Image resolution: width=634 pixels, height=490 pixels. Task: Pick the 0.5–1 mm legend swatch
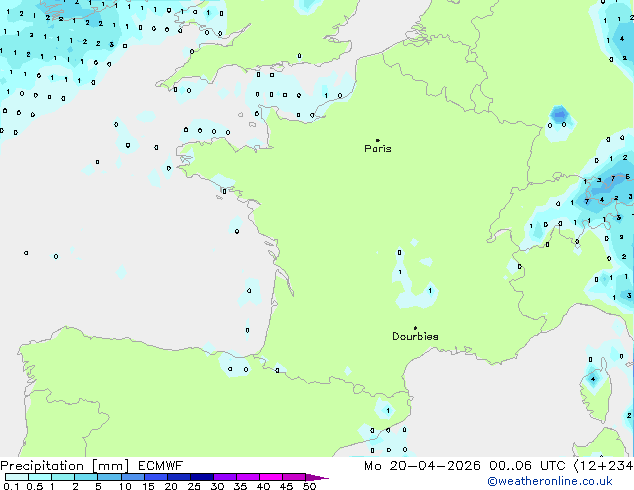40,477
